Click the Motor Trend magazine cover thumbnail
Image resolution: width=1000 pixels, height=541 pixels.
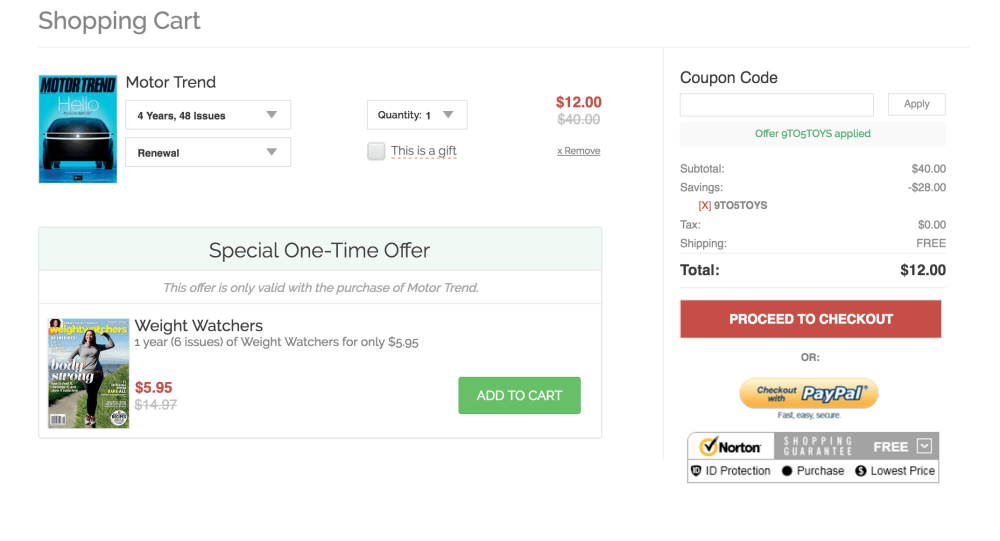click(77, 129)
